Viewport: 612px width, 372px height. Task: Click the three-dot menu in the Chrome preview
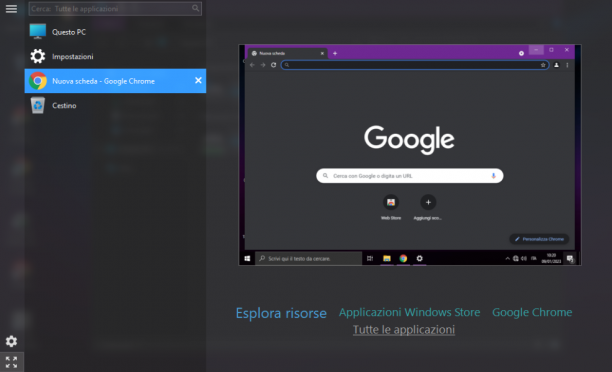[567, 65]
